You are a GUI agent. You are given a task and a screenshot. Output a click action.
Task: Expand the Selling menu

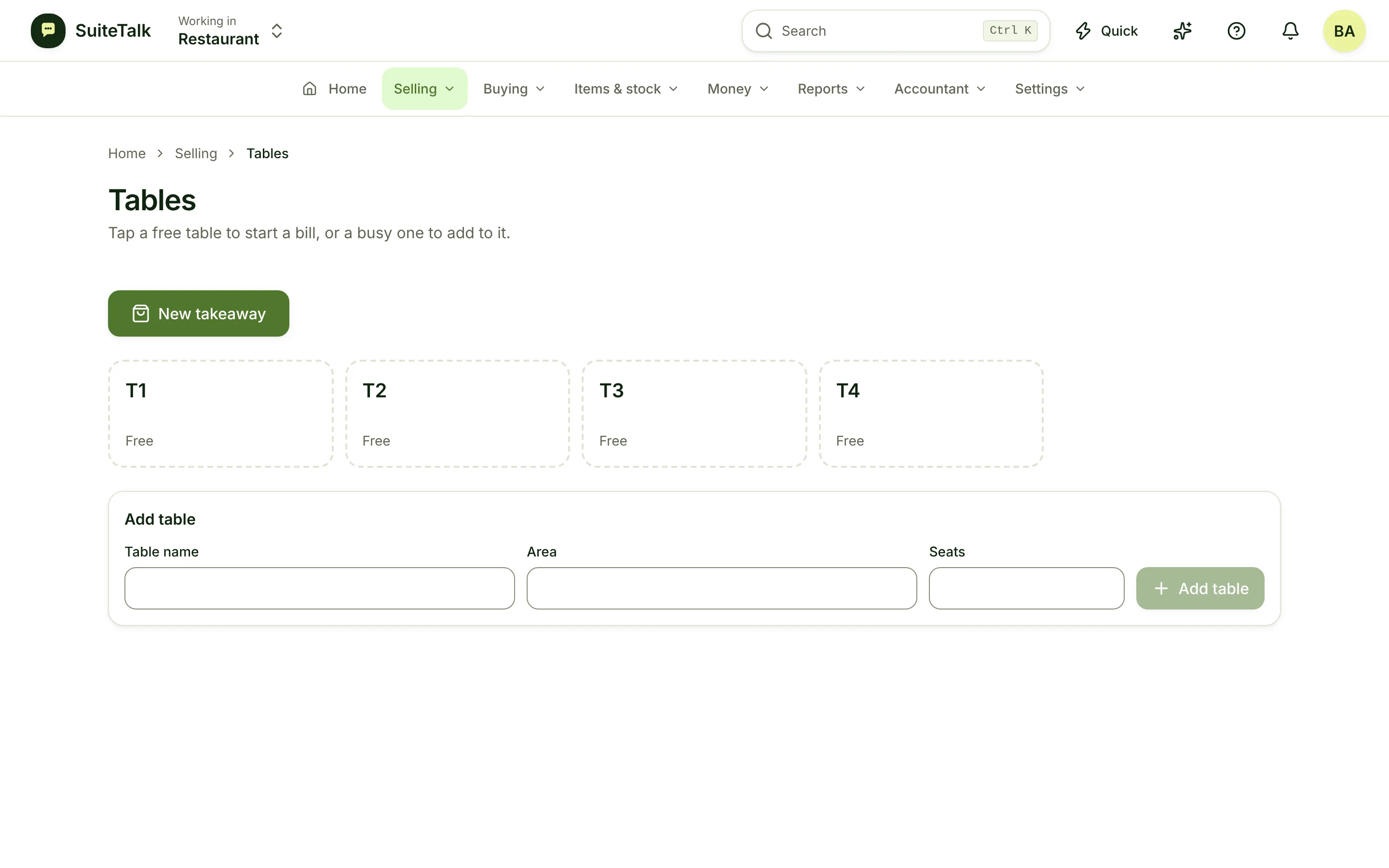pos(424,88)
